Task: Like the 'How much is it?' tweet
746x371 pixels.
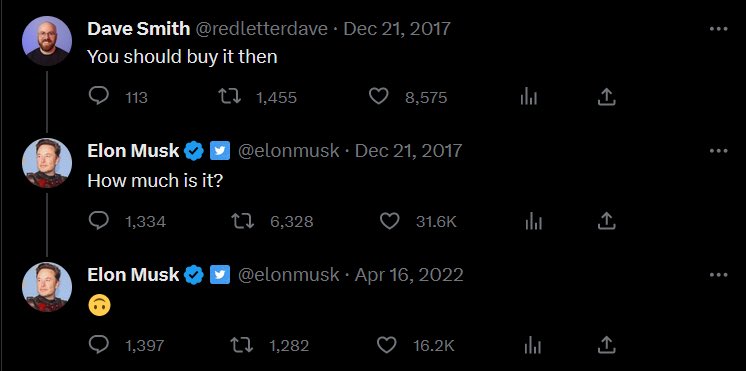Action: click(390, 221)
